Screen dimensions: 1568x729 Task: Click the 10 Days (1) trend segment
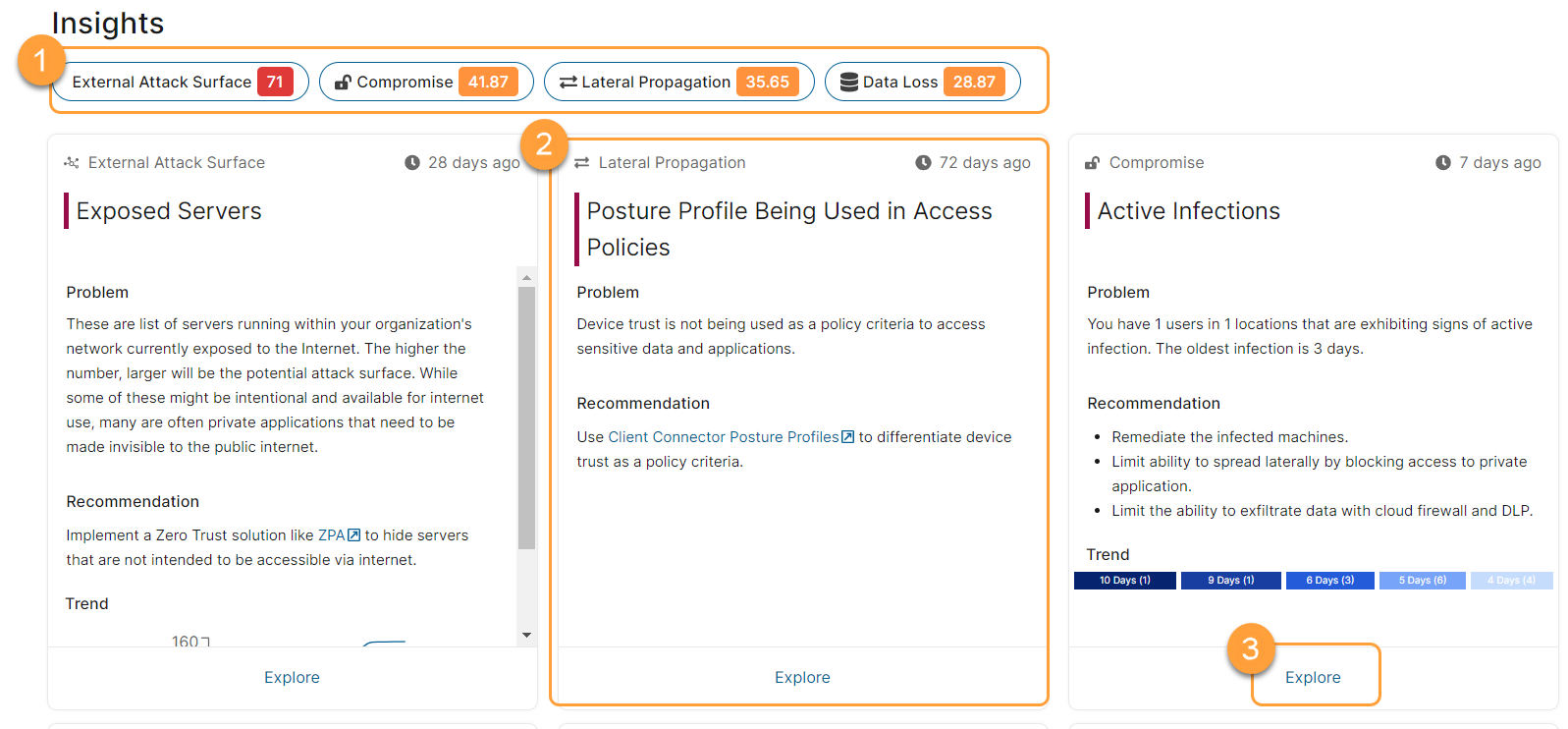coord(1124,581)
